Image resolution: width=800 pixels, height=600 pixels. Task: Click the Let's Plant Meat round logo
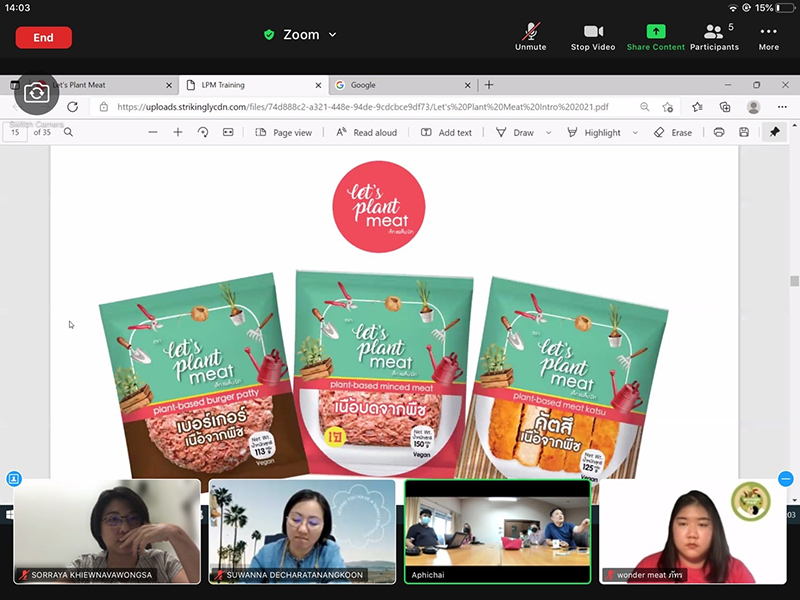(x=379, y=207)
